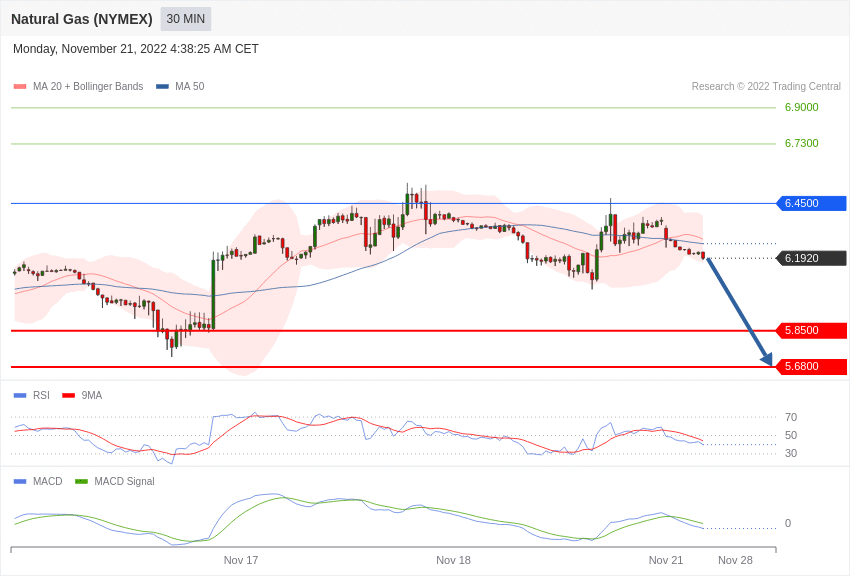The image size is (850, 576).
Task: Click the Nov 17 date axis label
Action: [241, 560]
